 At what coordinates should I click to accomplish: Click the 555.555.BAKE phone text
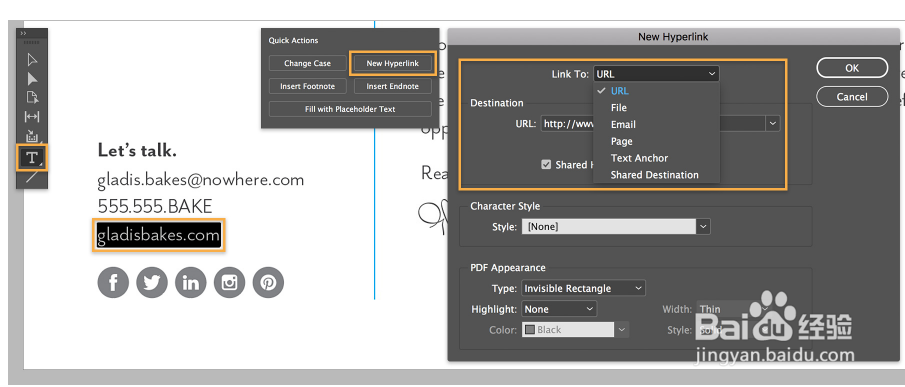click(x=155, y=206)
